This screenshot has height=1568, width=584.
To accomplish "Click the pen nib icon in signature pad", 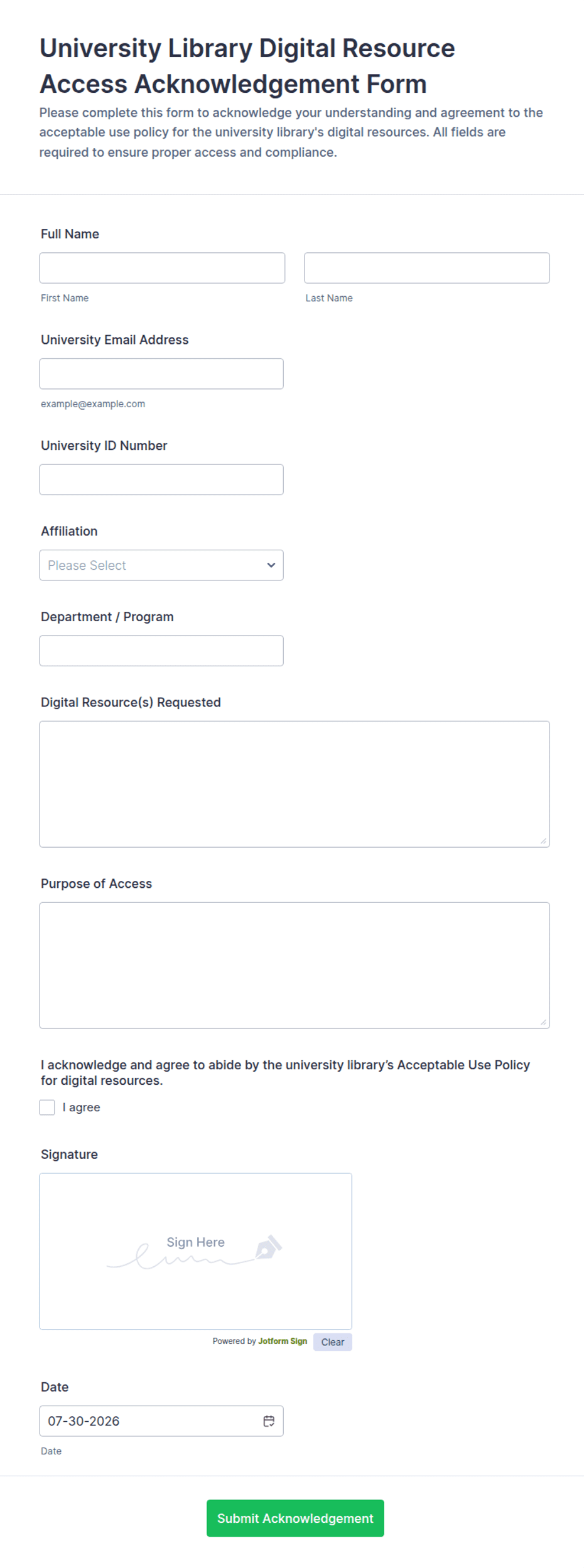I will [x=268, y=1247].
